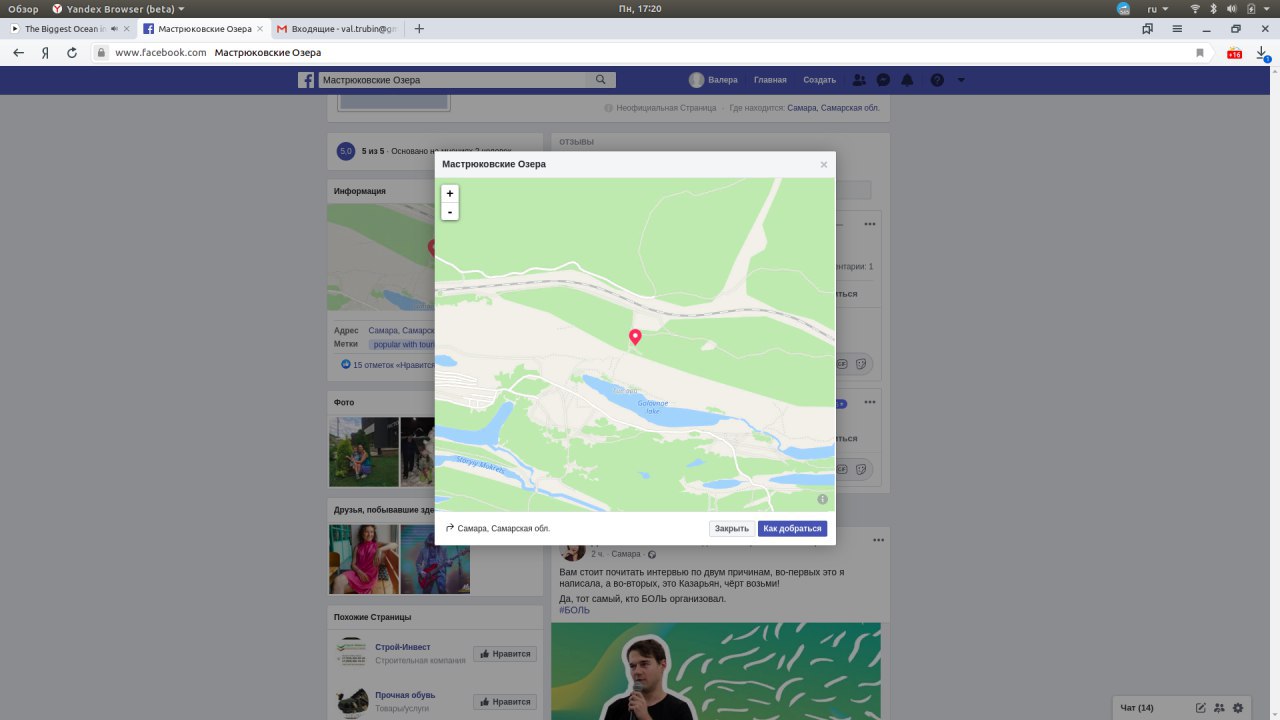This screenshot has width=1280, height=720.
Task: Open the woman in pink dress friend photo
Action: point(364,559)
